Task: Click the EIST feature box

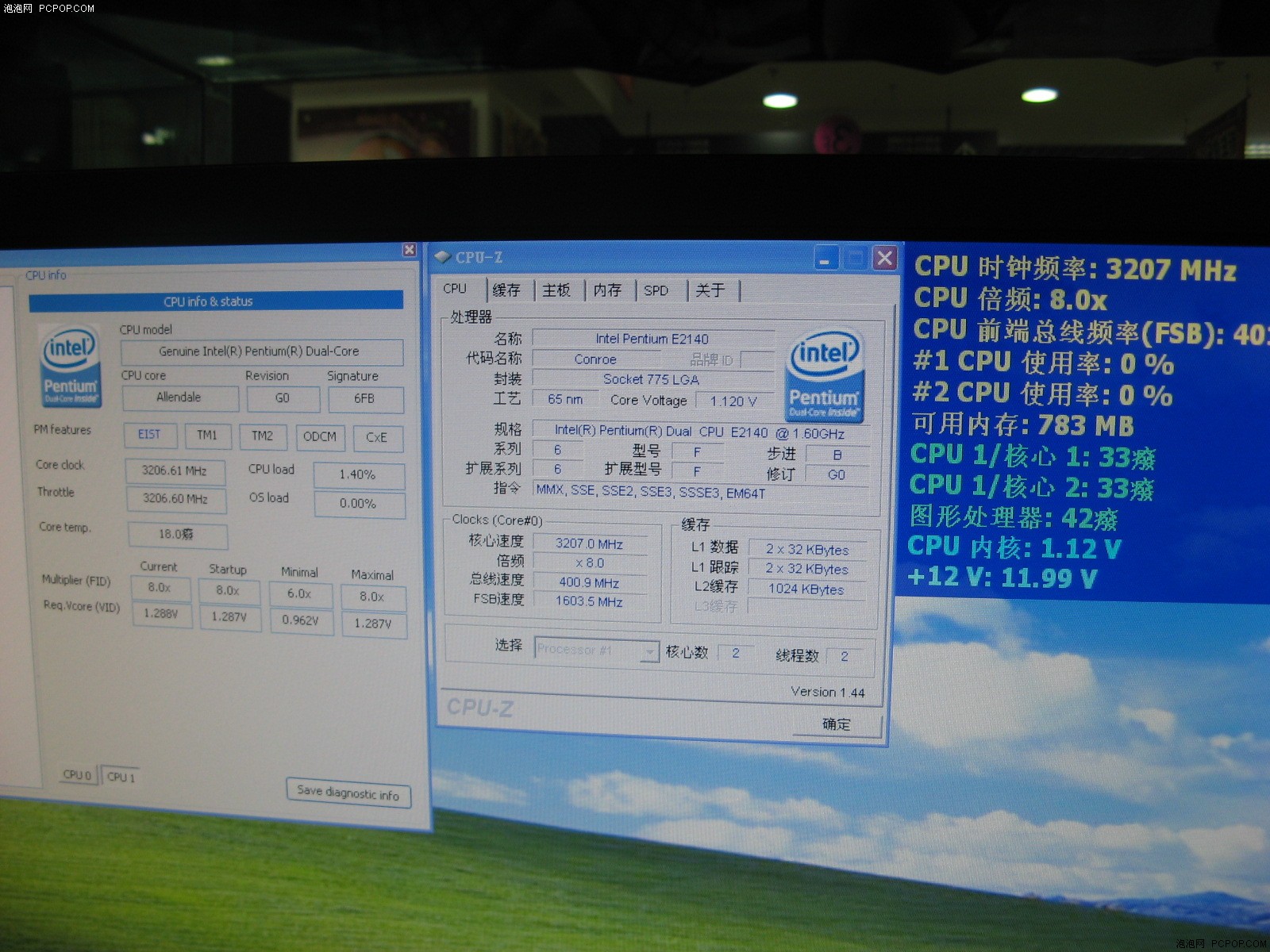Action: click(x=149, y=435)
